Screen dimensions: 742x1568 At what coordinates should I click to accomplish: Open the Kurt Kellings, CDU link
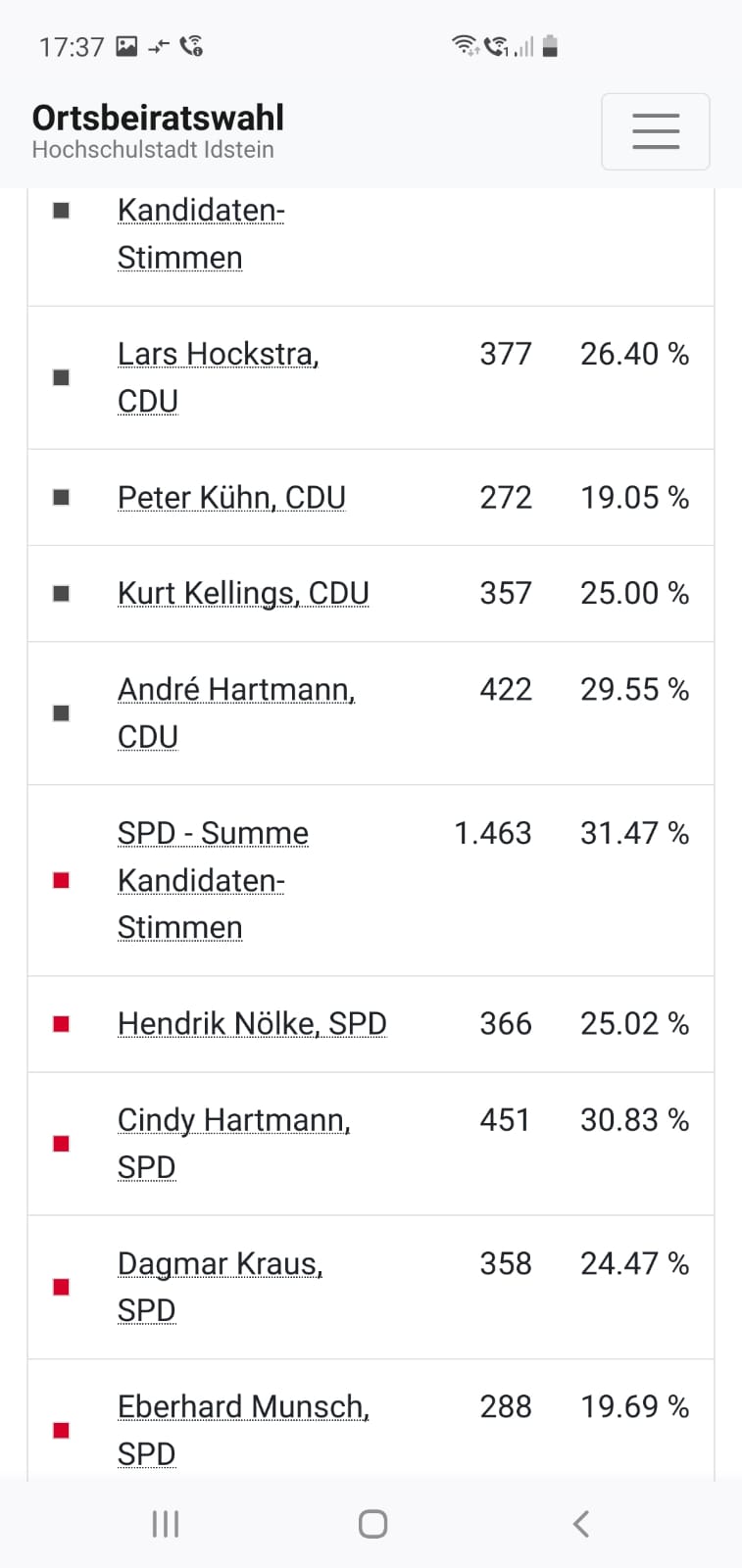(243, 593)
